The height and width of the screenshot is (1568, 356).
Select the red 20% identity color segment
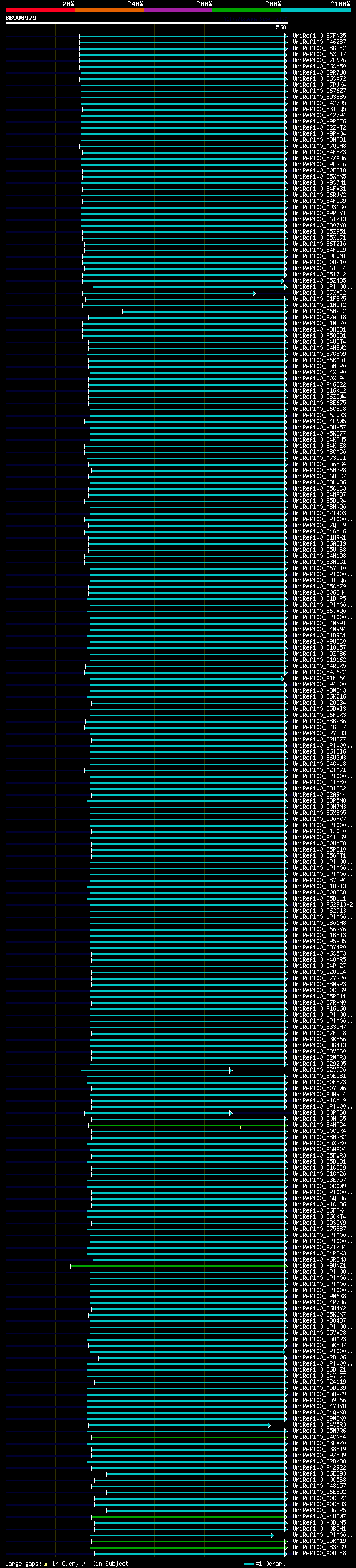40,10
